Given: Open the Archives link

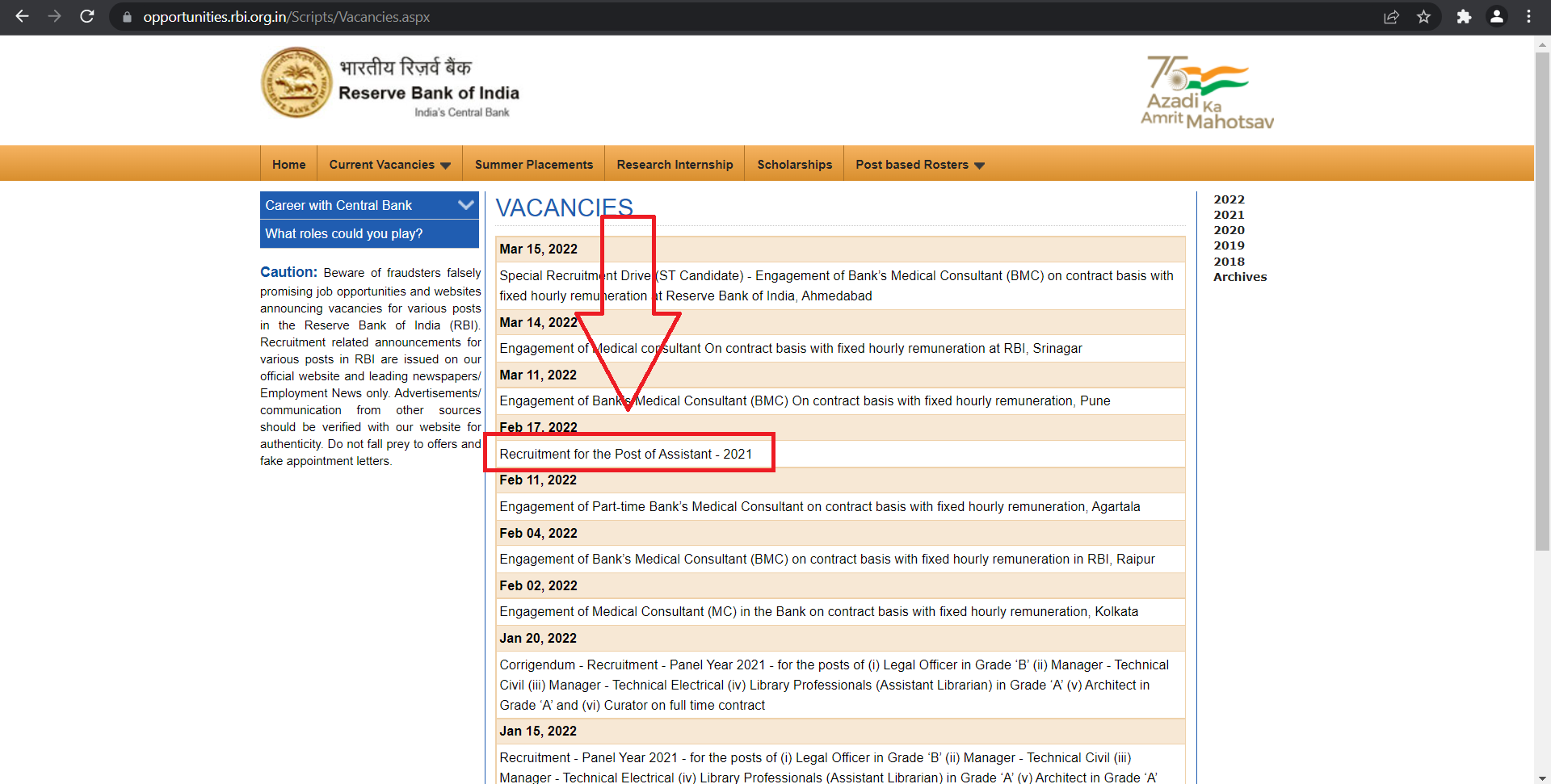Looking at the screenshot, I should pos(1239,277).
